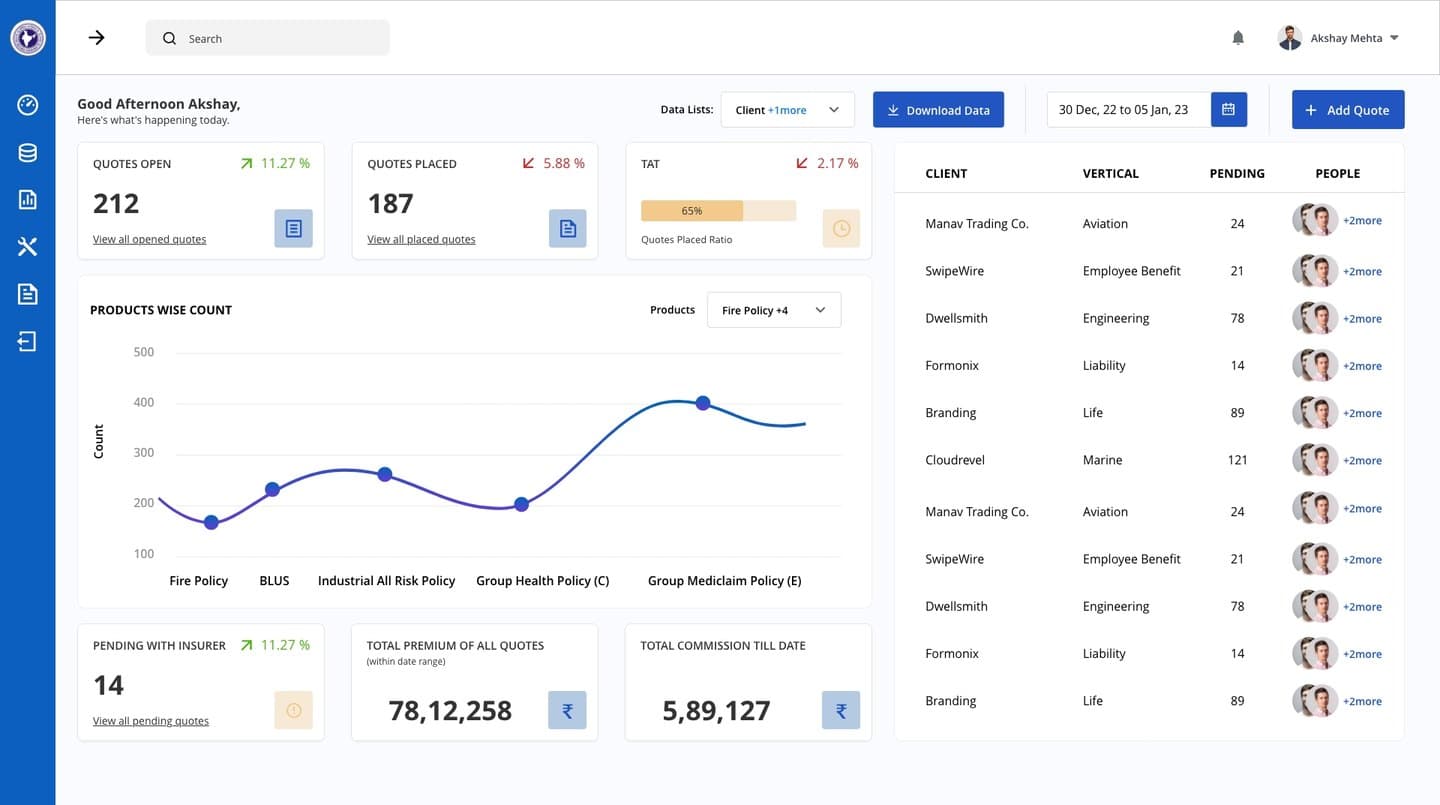This screenshot has width=1440, height=805.
Task: Click the Download Data button
Action: coord(938,110)
